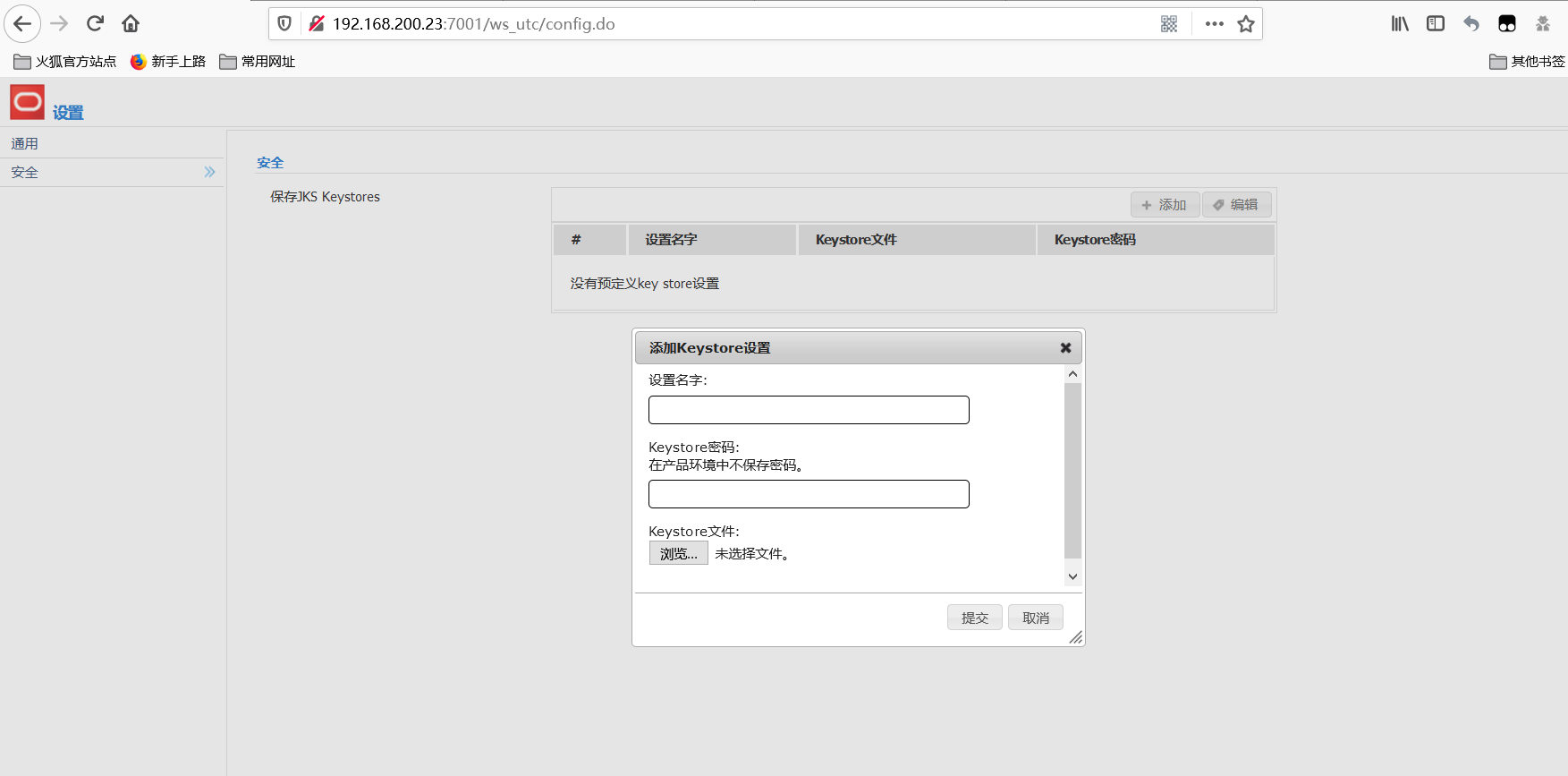Open 新手上路 bookmark
The width and height of the screenshot is (1568, 776).
pos(168,62)
